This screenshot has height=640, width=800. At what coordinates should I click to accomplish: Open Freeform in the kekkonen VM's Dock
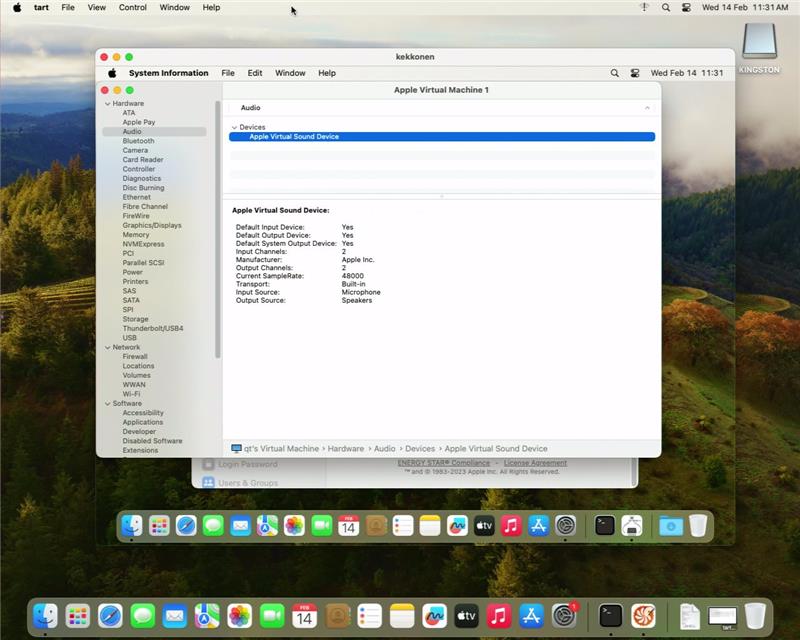click(x=457, y=525)
